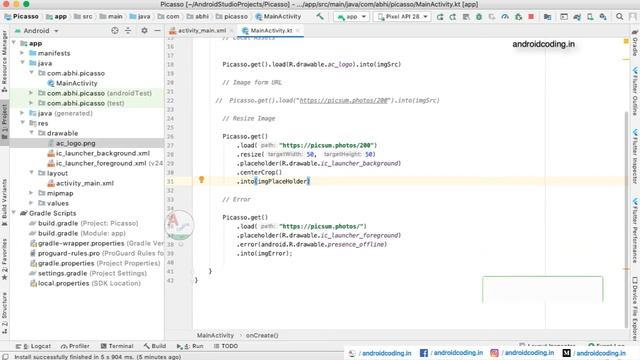
Task: Open the Android project view dropdown
Action: coord(37,31)
